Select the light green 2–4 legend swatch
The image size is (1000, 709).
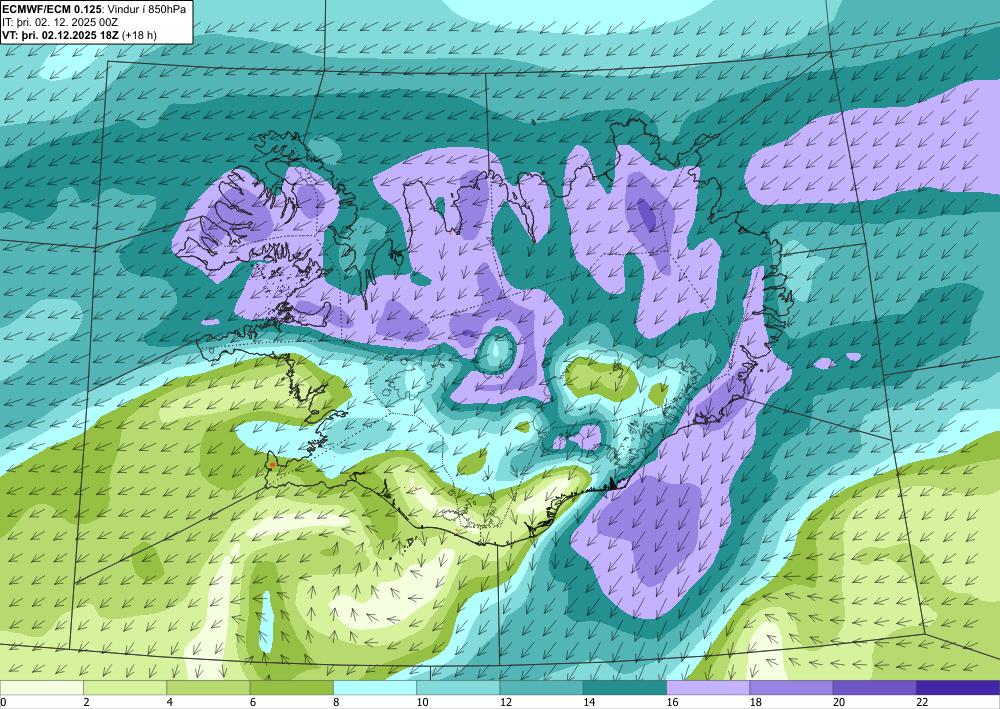pyautogui.click(x=125, y=687)
